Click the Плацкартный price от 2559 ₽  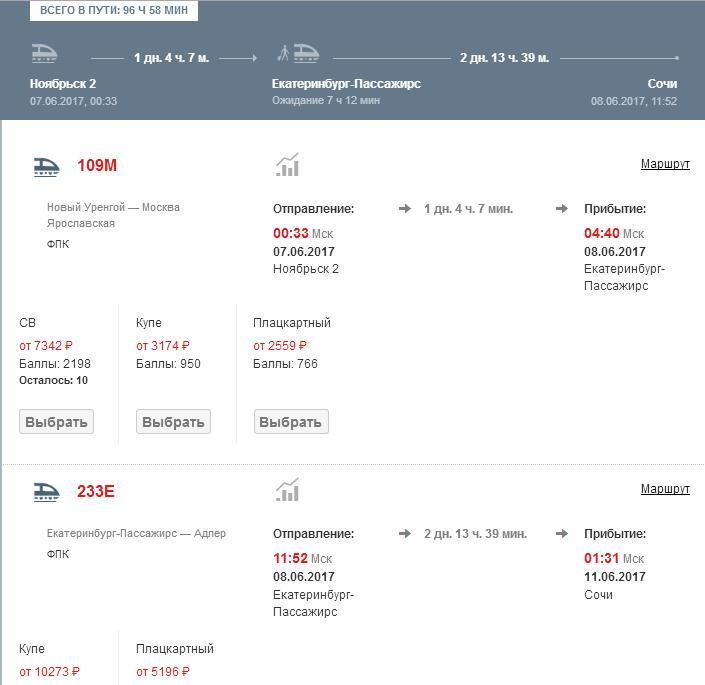click(x=280, y=346)
